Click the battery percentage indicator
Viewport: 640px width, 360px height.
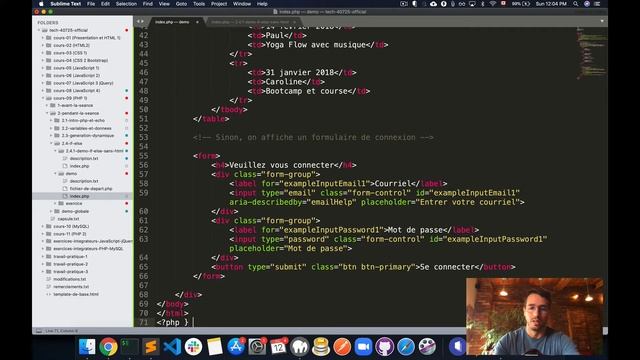tap(521, 4)
